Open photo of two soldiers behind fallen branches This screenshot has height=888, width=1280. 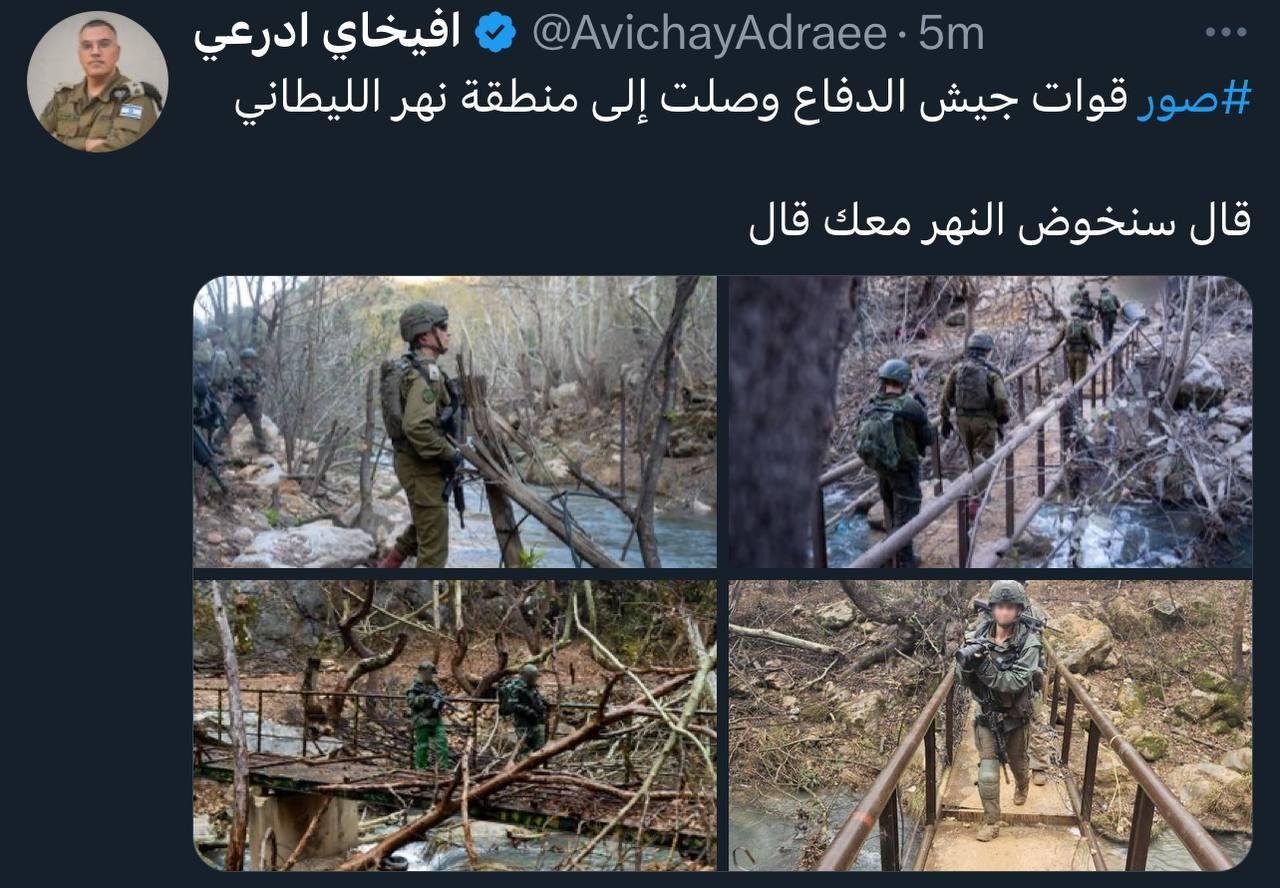455,725
